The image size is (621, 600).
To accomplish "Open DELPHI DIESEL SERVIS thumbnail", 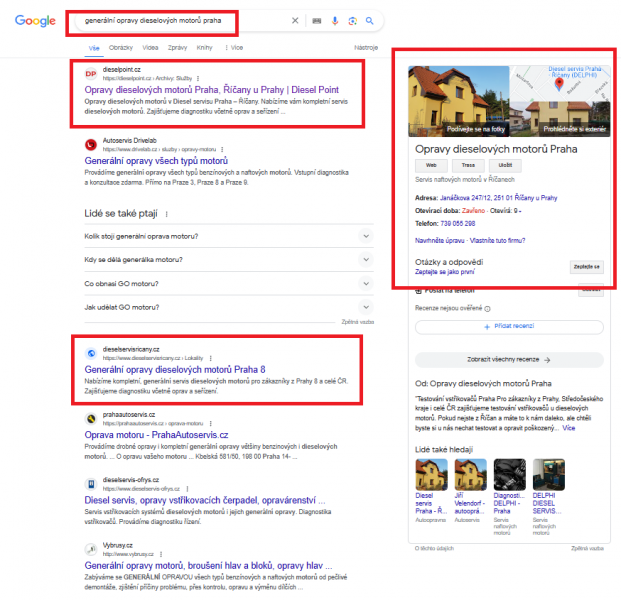I will click(x=549, y=474).
